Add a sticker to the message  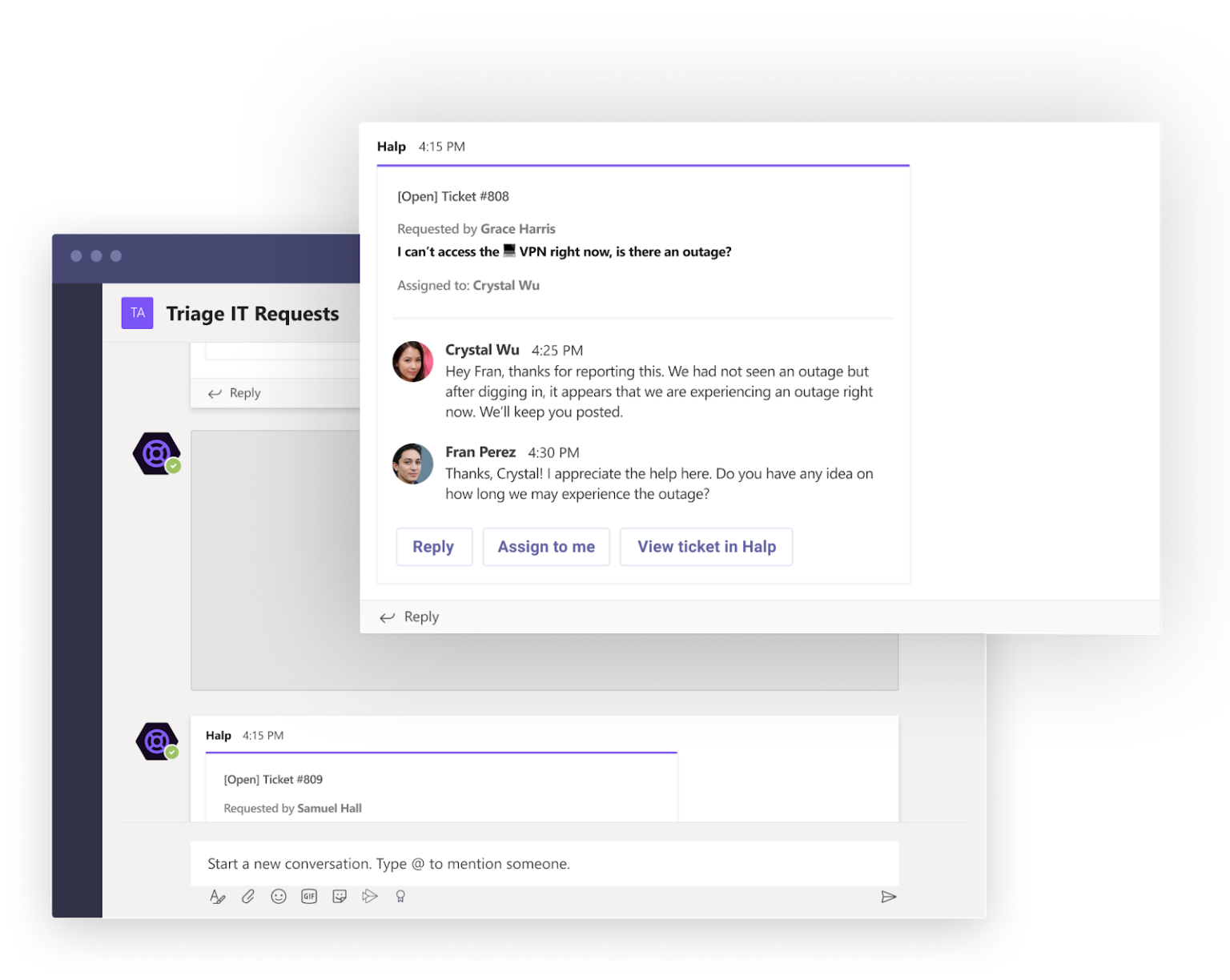[x=340, y=896]
